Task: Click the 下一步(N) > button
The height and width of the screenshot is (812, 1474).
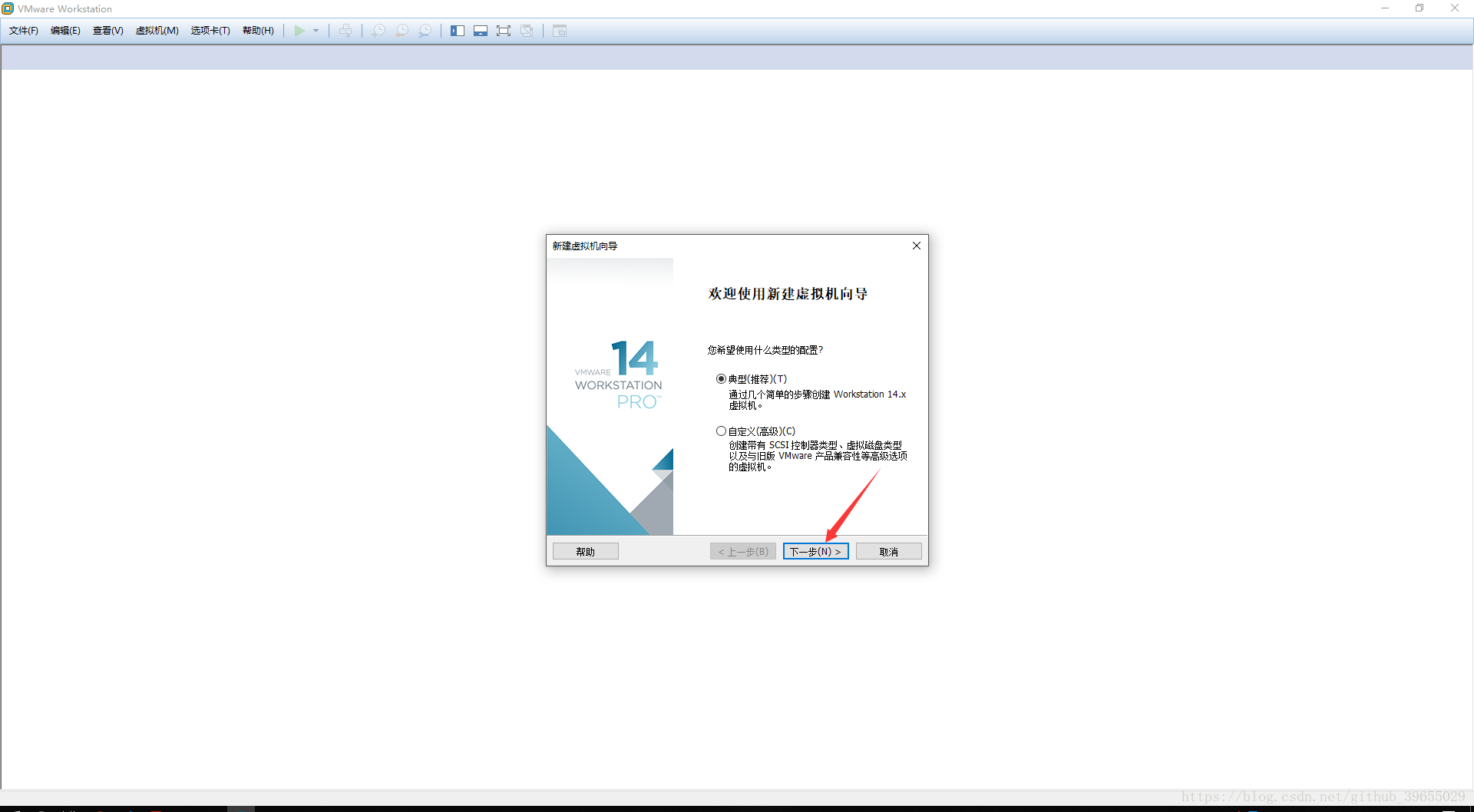Action: pos(815,552)
